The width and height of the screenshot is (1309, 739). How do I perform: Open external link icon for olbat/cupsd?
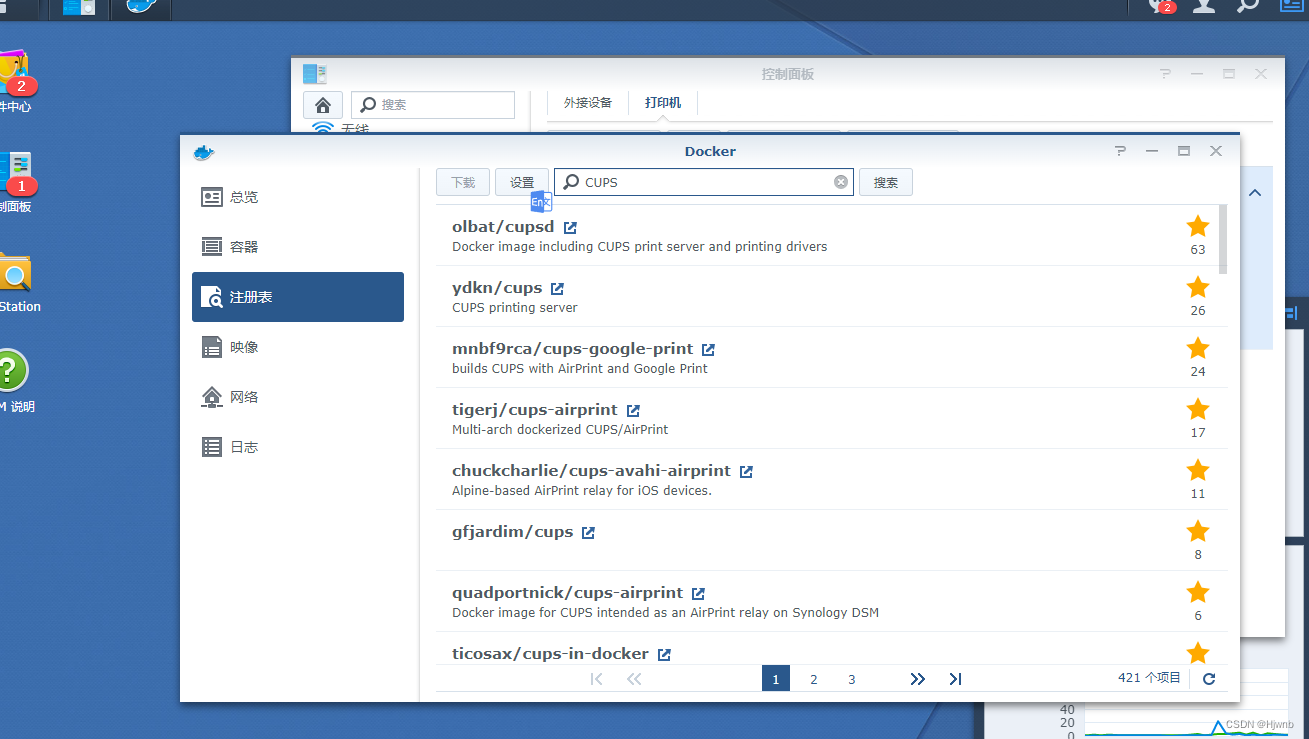point(570,228)
